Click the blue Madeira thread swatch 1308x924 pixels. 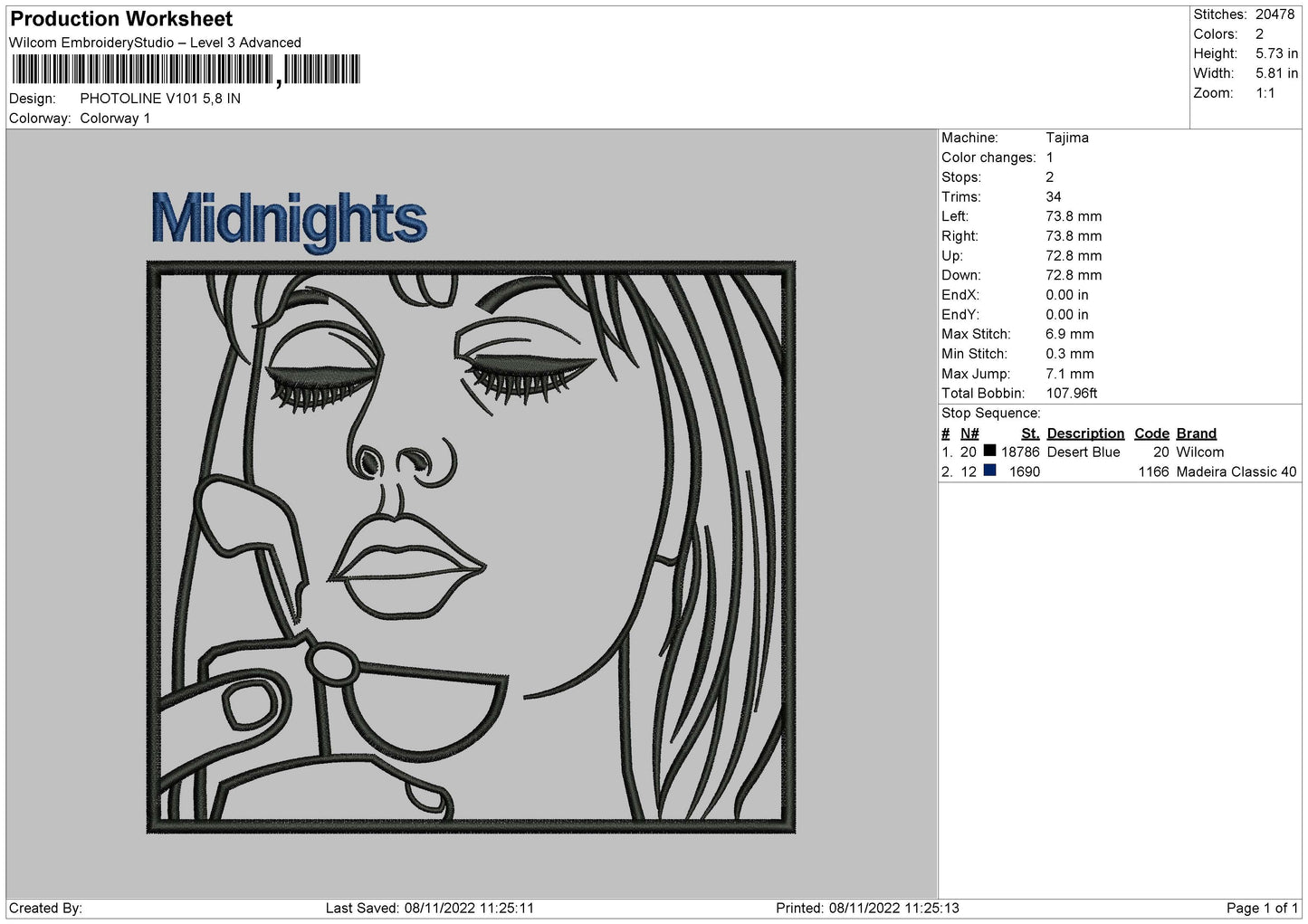pos(989,471)
